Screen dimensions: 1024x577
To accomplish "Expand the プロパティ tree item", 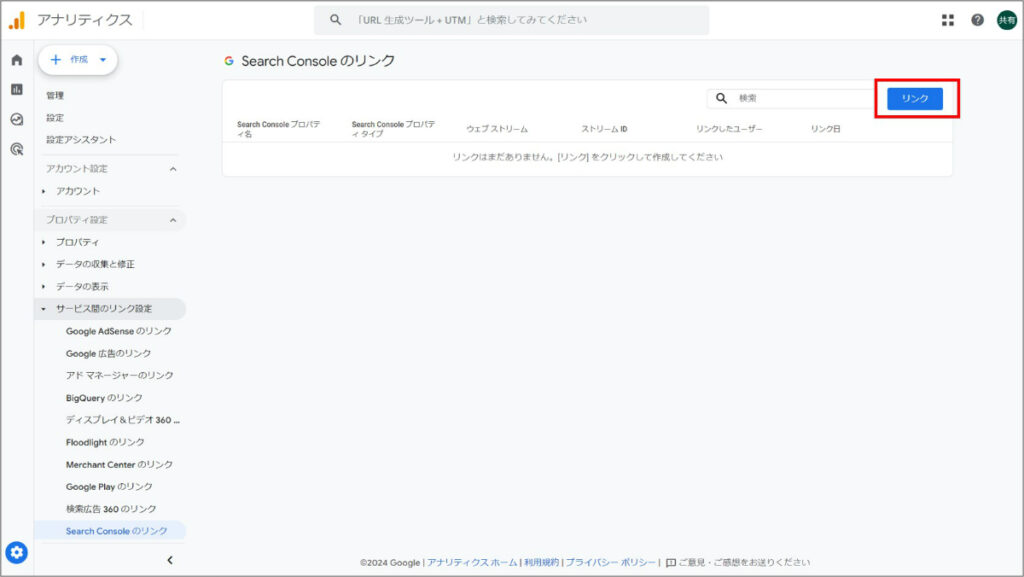I will 44,242.
